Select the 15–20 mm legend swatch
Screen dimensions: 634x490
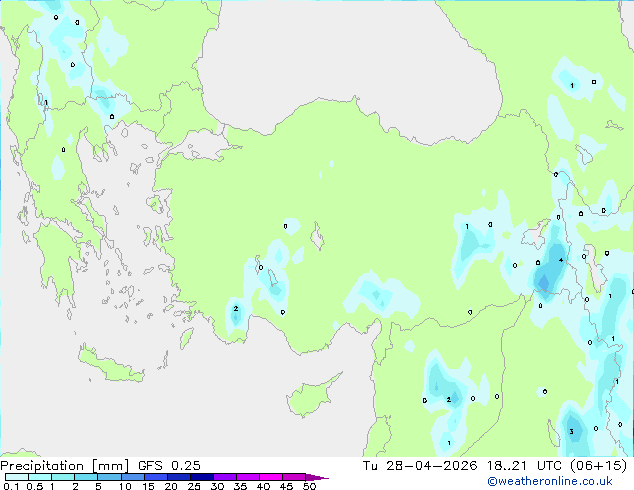(156, 477)
